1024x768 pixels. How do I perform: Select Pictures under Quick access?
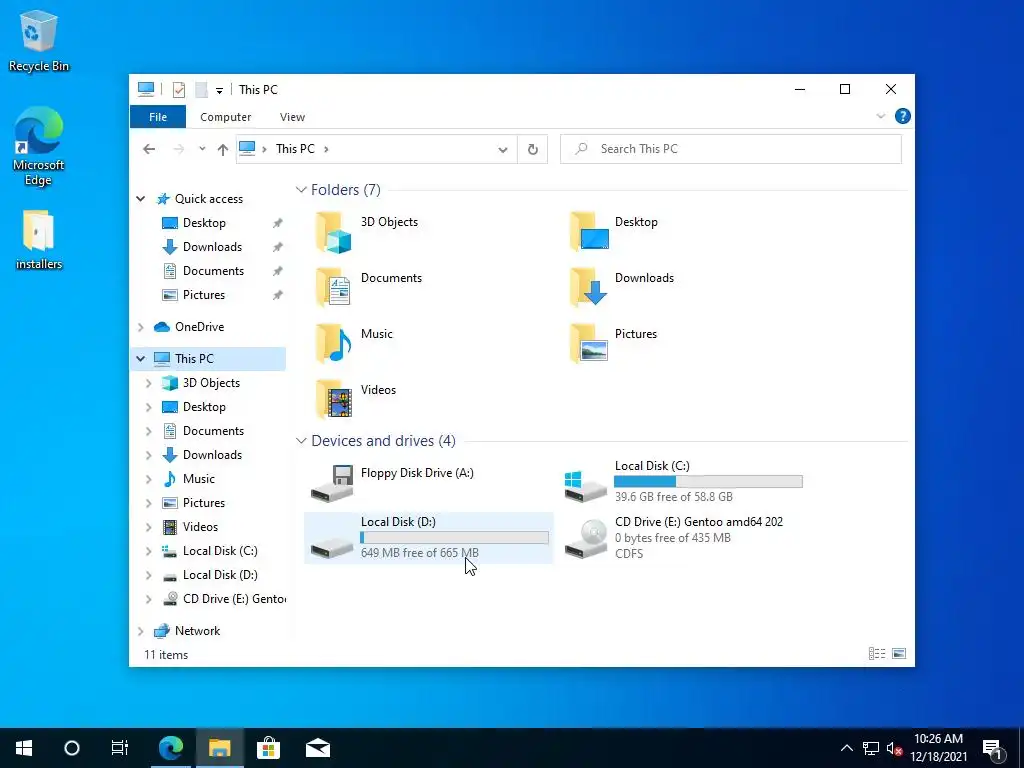pos(204,295)
